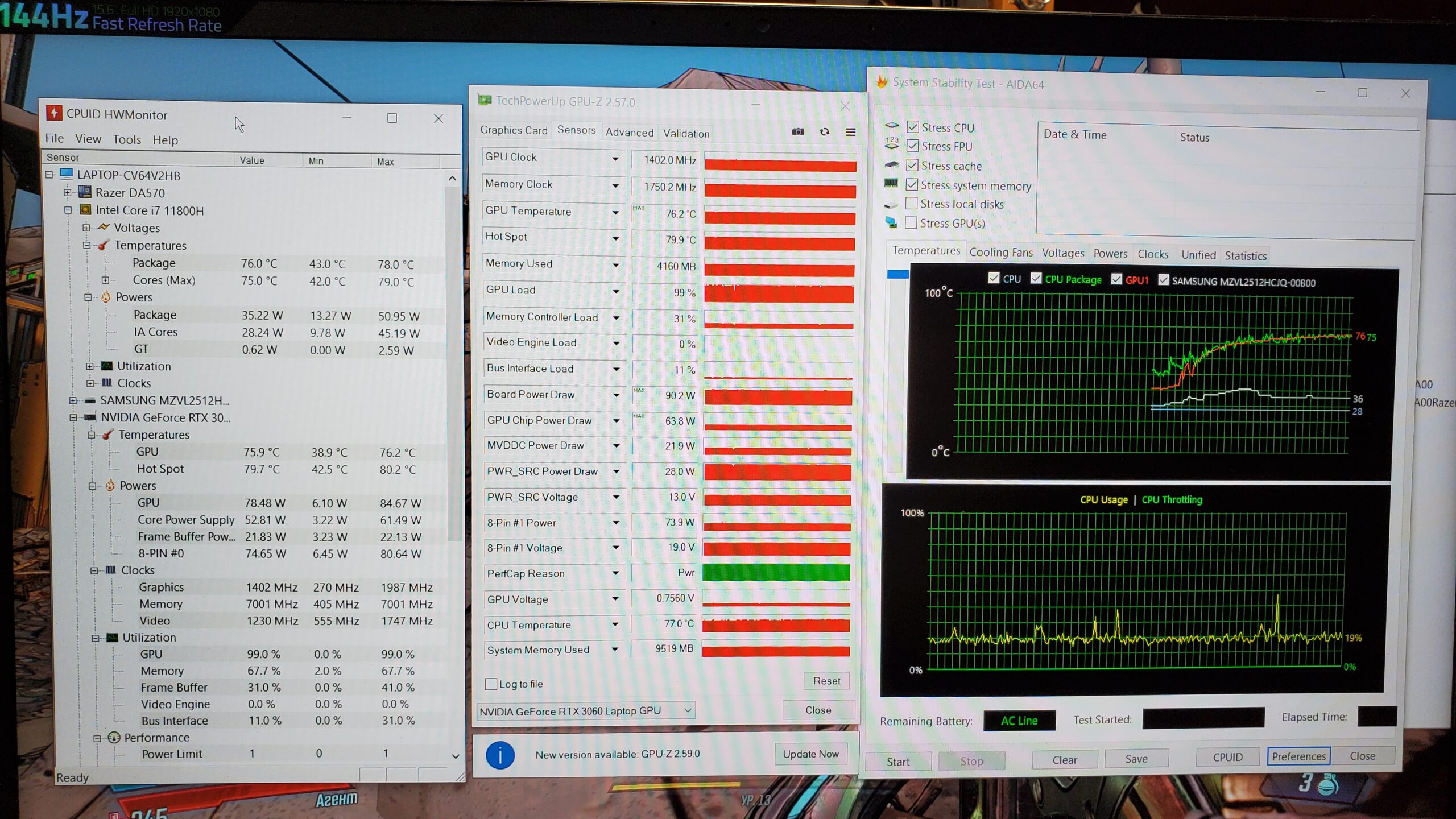
Task: Open HWMonitor Tools menu
Action: (x=126, y=139)
